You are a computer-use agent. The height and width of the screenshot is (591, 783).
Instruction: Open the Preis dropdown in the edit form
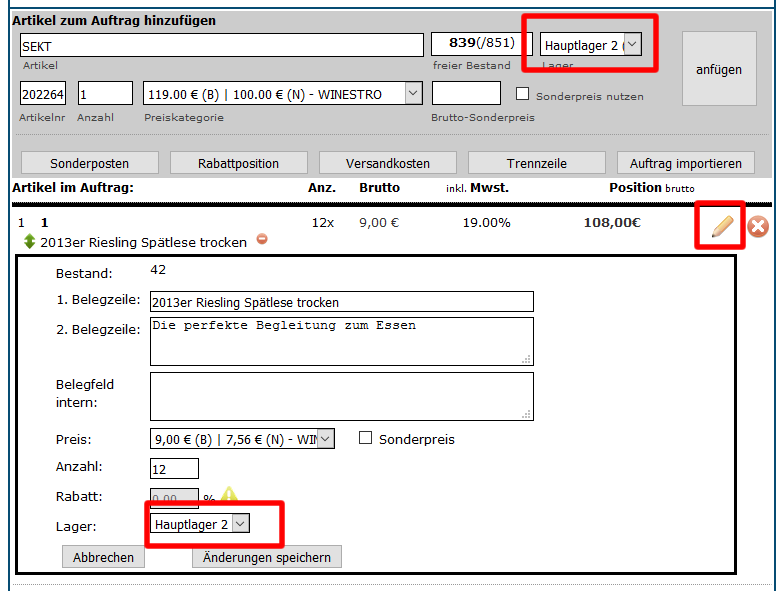[x=241, y=439]
